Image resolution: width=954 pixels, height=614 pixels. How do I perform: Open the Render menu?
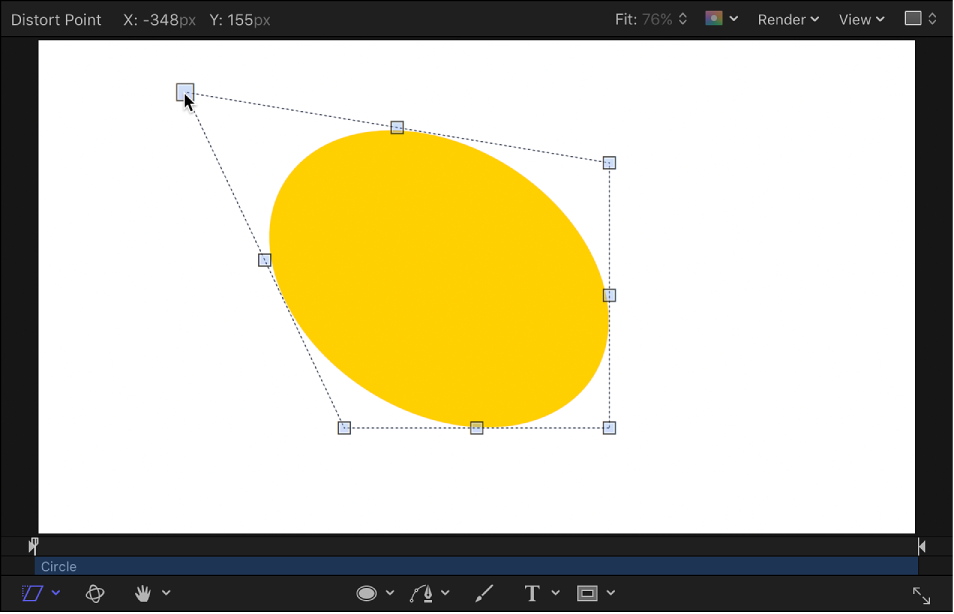coord(787,19)
